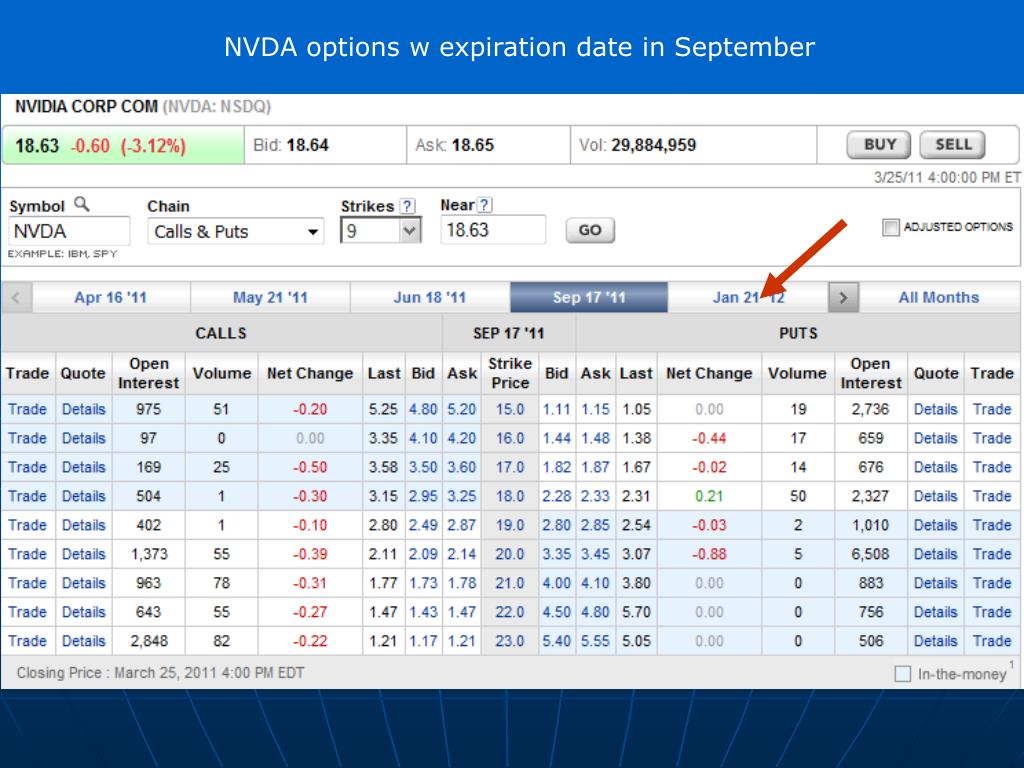Select the Apr 16 '11 expiration tab
The image size is (1024, 768).
(110, 298)
